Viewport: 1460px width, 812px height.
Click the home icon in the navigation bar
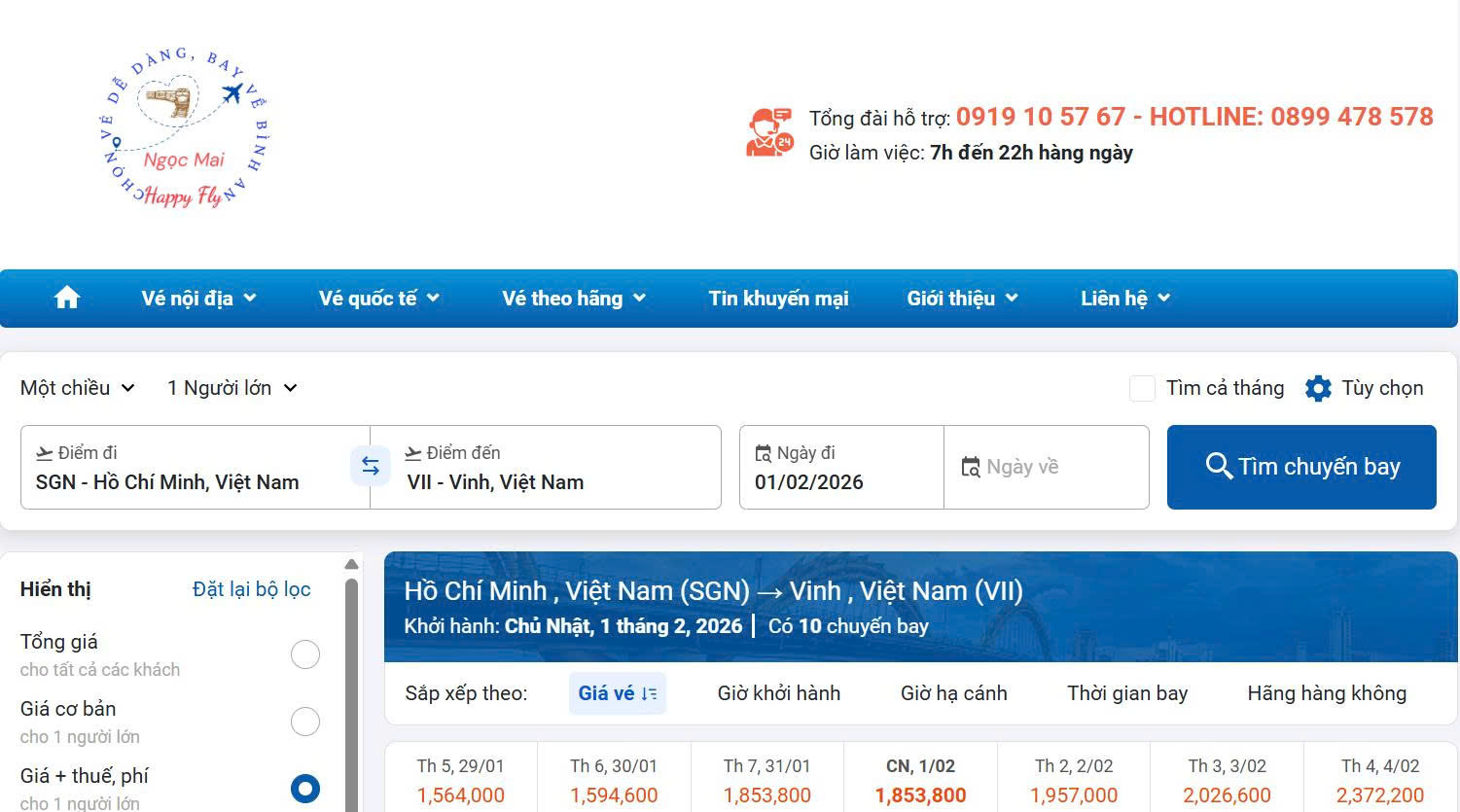tap(66, 298)
